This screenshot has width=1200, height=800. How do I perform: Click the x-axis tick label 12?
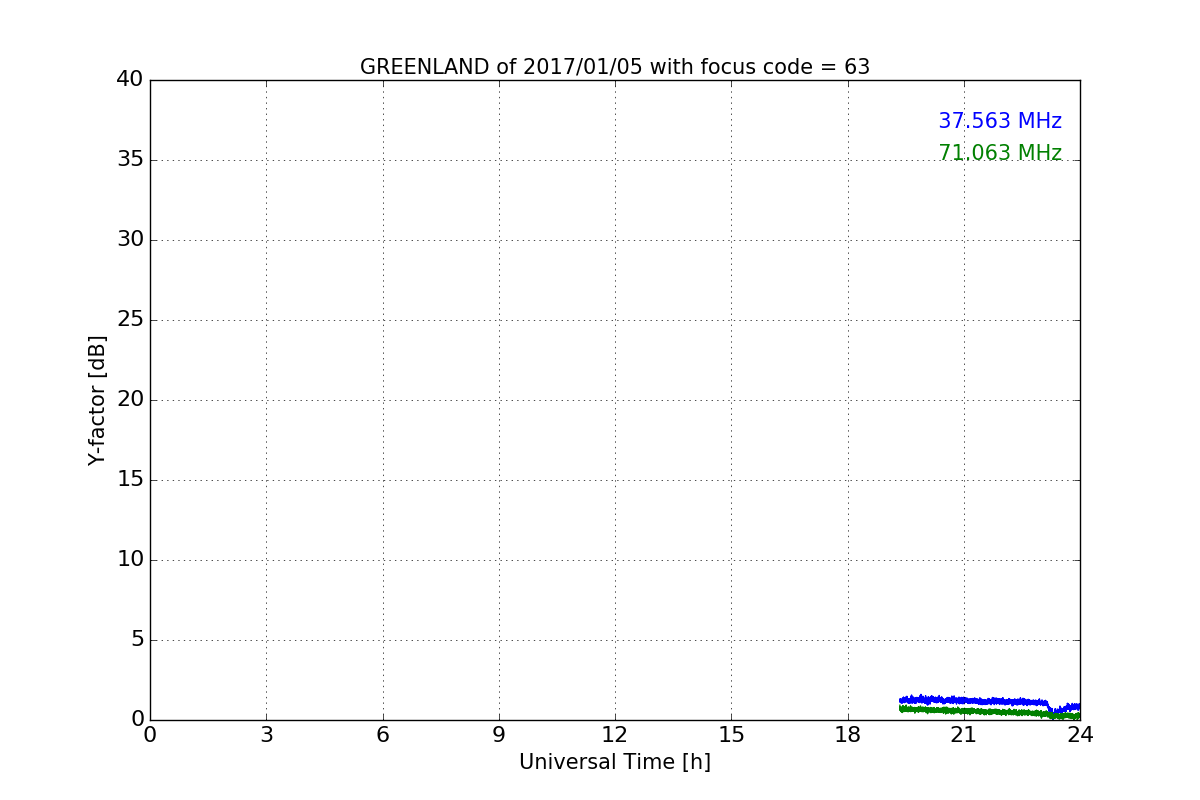[615, 735]
